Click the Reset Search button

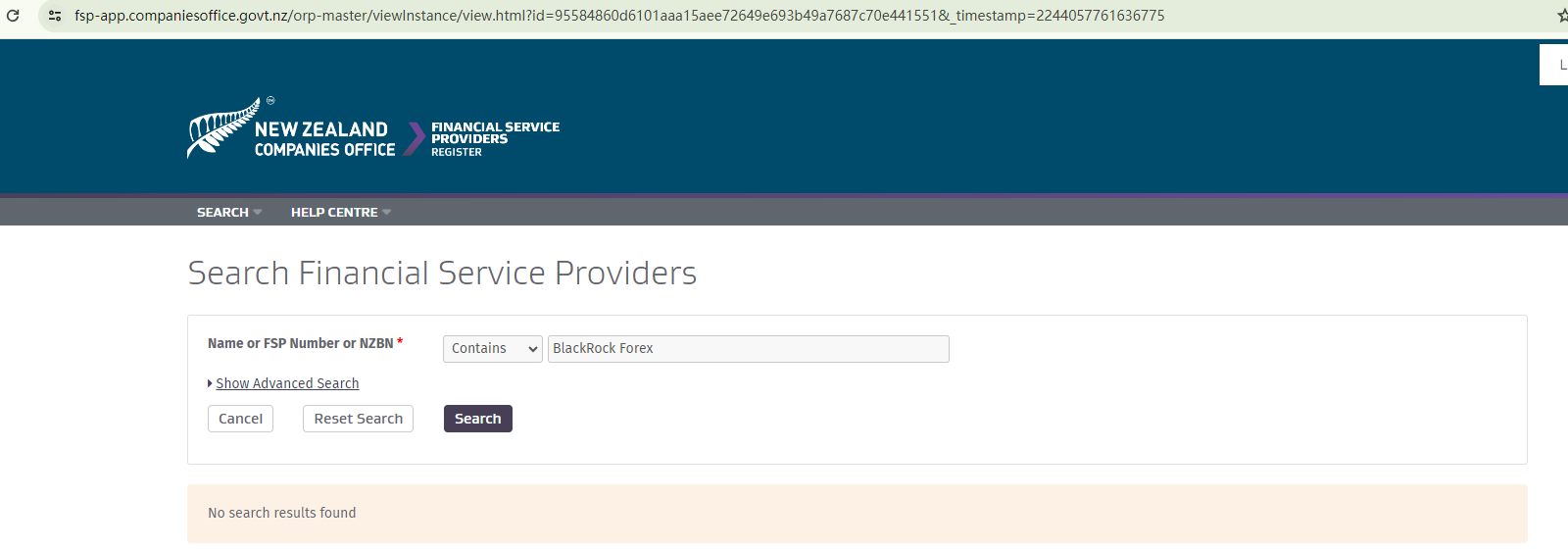click(358, 419)
